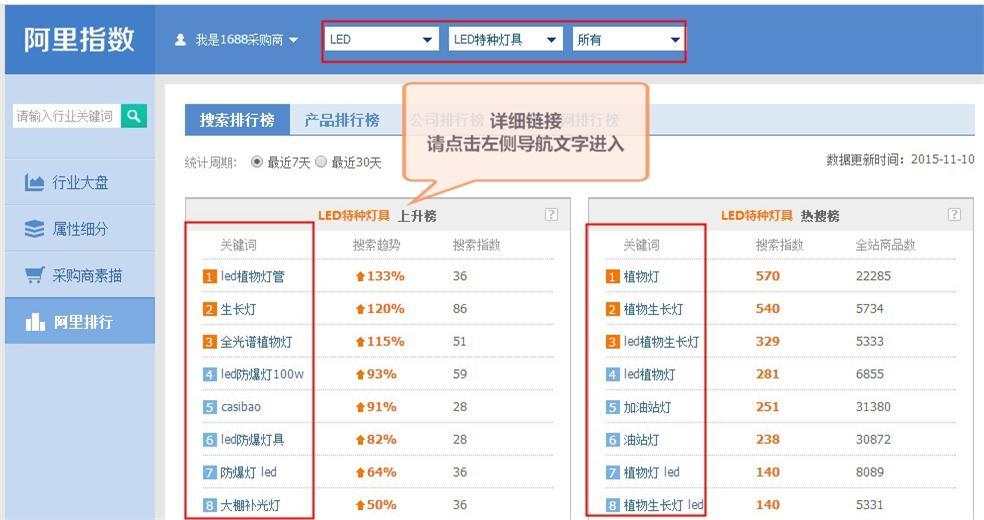Expand the 我是1688采购商 role dropdown

pyautogui.click(x=293, y=41)
